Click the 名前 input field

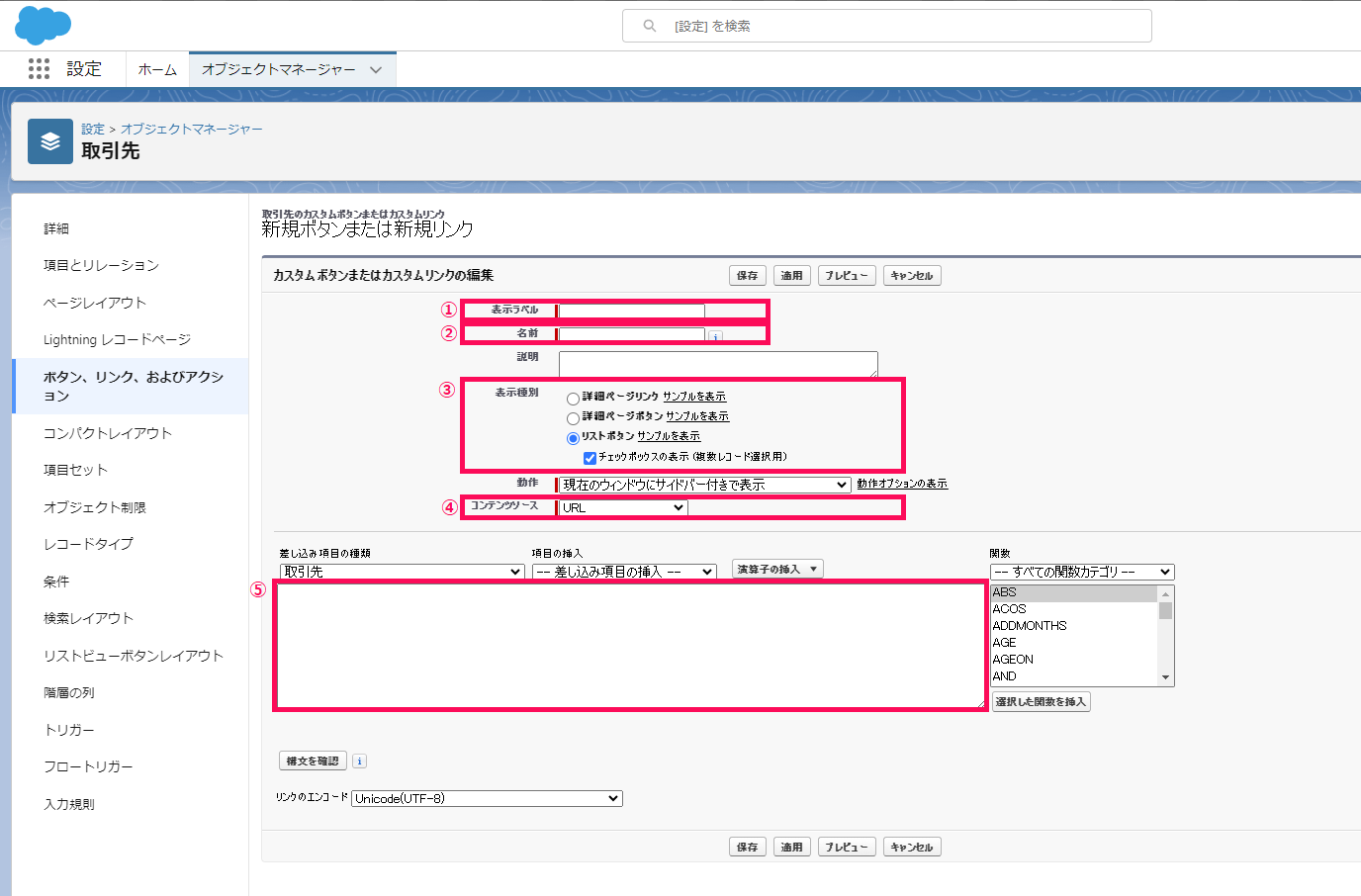(631, 334)
